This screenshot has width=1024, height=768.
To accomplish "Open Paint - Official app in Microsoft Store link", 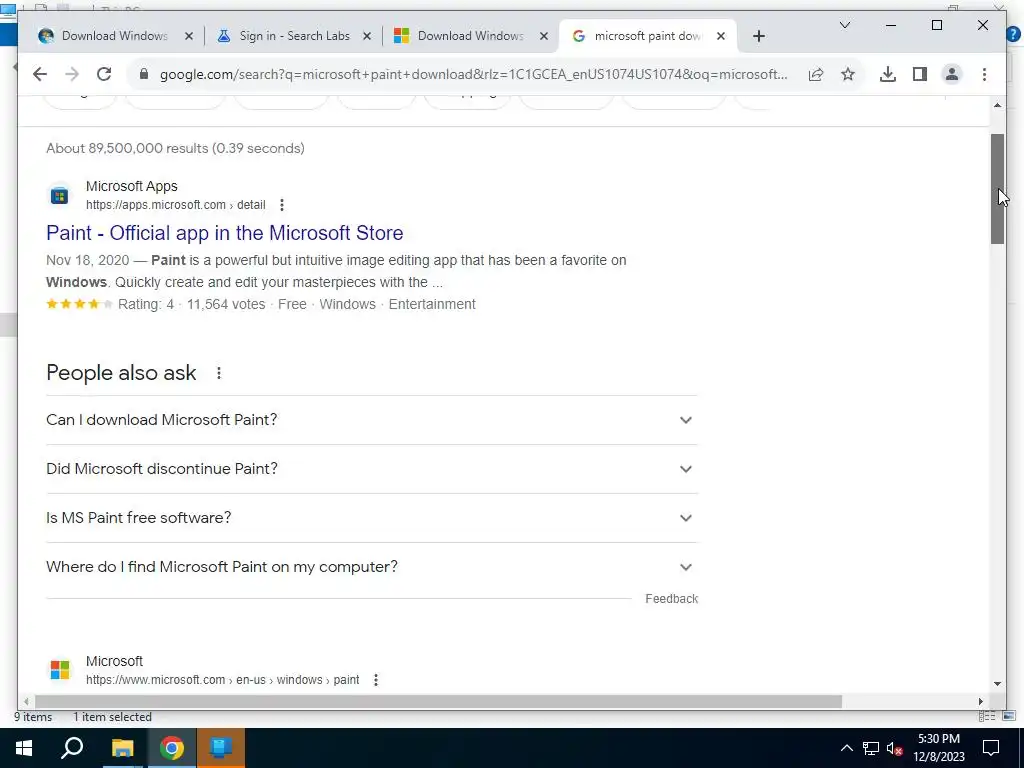I will pyautogui.click(x=225, y=233).
